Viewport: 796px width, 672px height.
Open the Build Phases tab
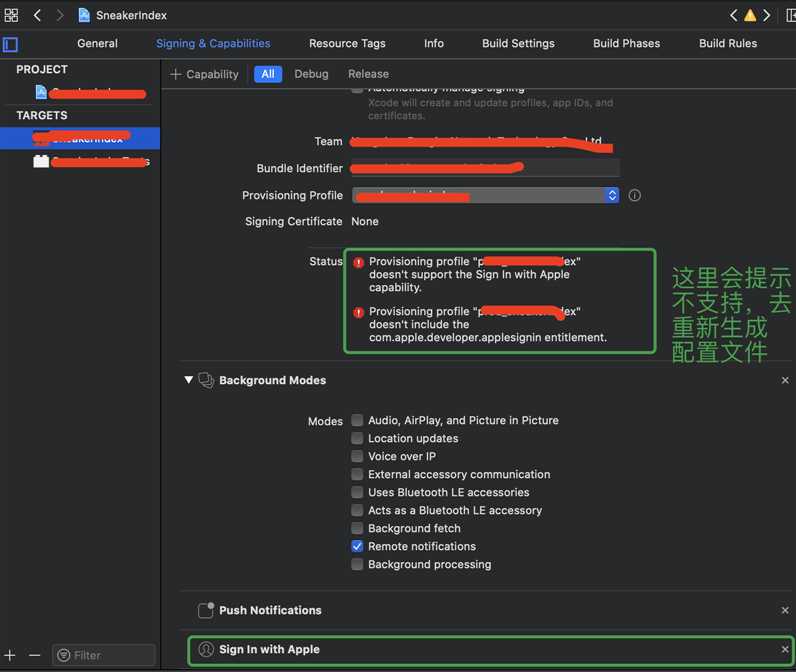626,44
